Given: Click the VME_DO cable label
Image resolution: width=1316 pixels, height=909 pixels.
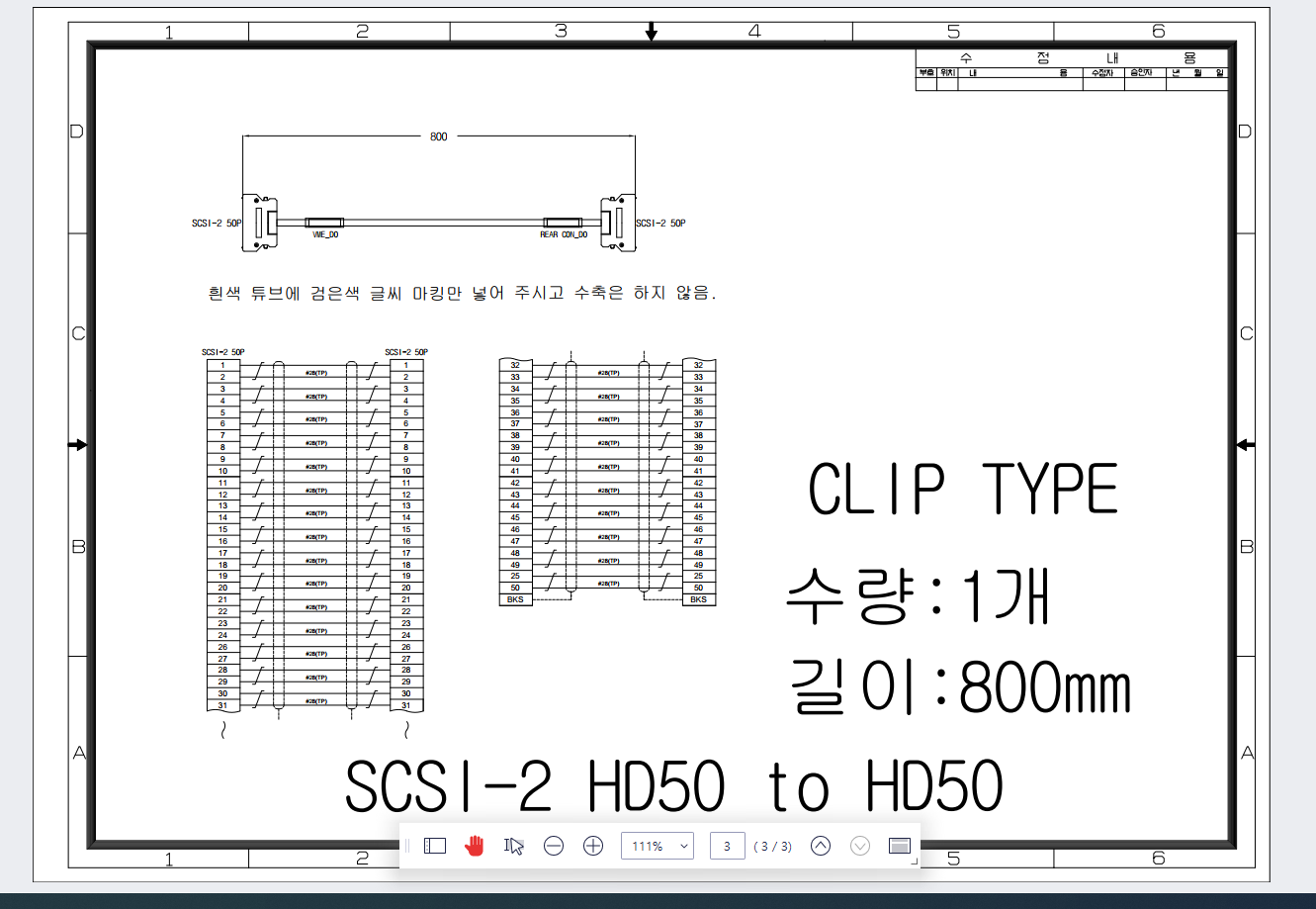Looking at the screenshot, I should coord(325,234).
